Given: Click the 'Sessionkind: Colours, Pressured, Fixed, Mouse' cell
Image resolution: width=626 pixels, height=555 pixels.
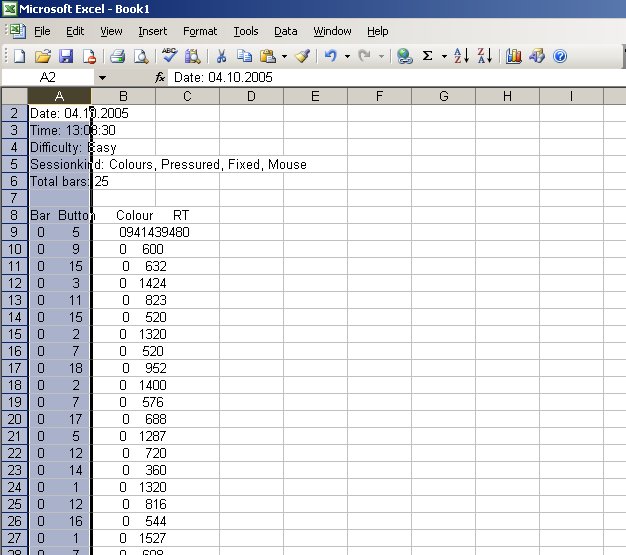Looking at the screenshot, I should click(59, 164).
